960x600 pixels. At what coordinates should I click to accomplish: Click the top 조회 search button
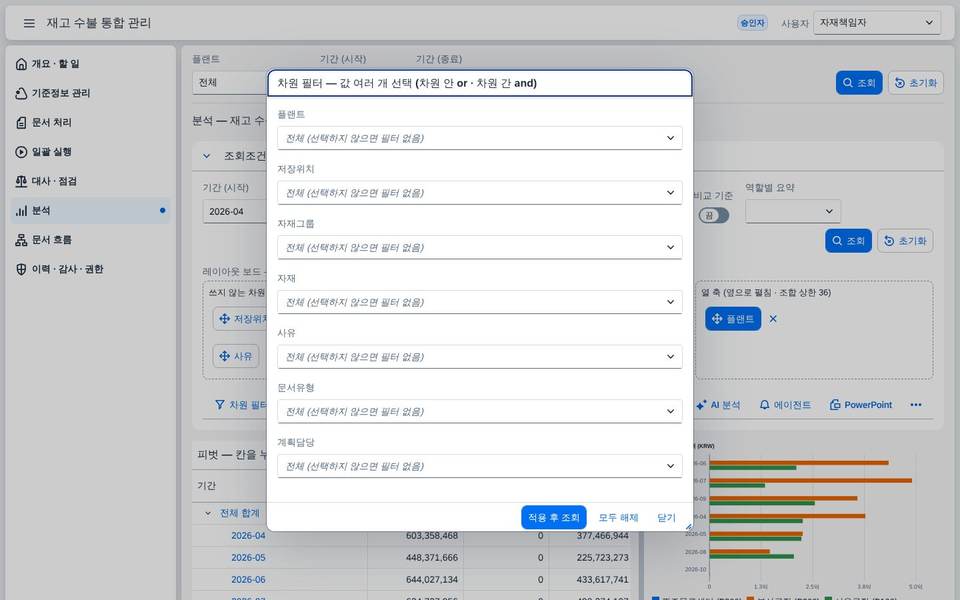pos(859,83)
